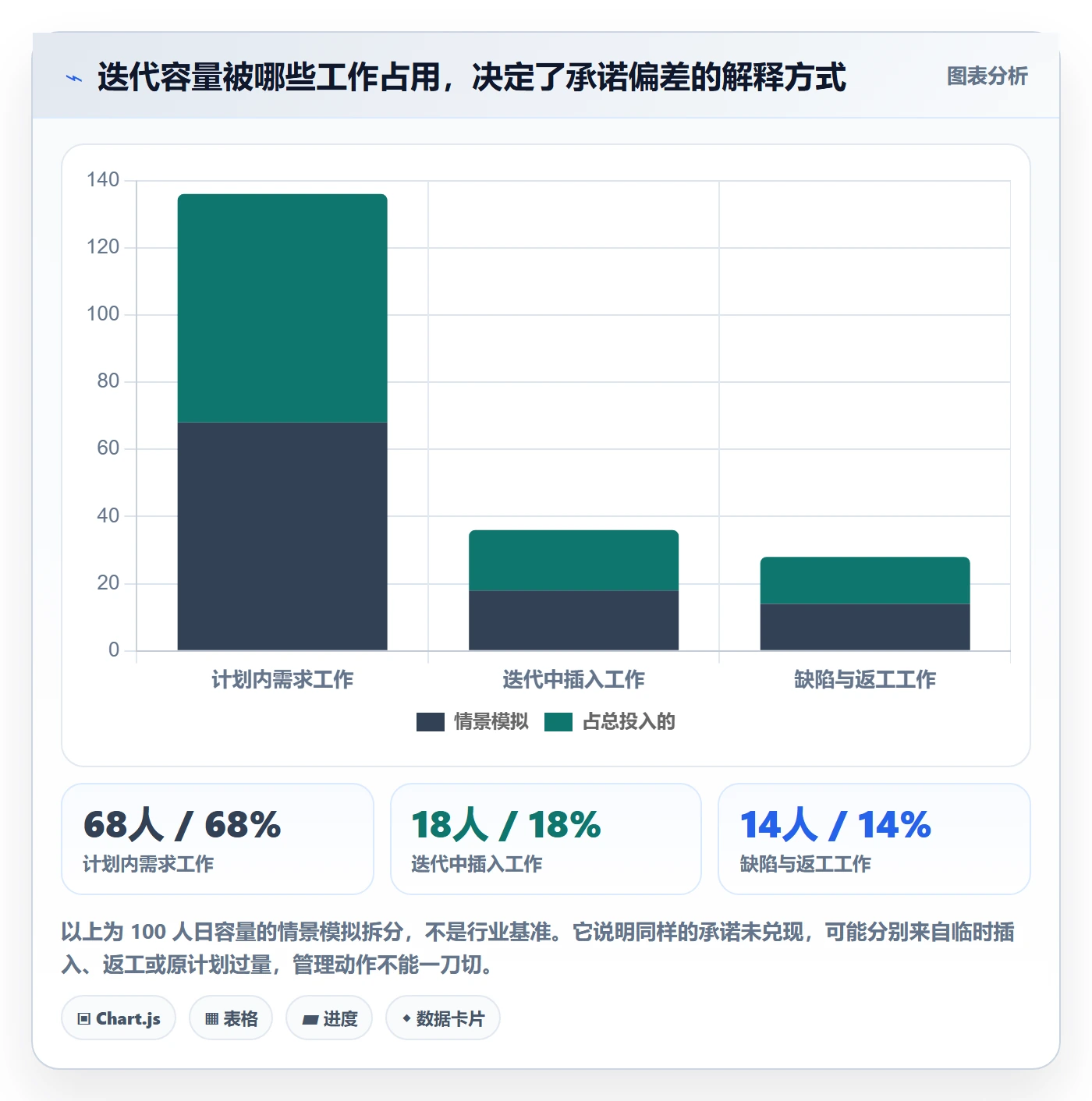1092x1101 pixels.
Task: Click the x-axis label 计划内需求工作
Action: coord(282,680)
